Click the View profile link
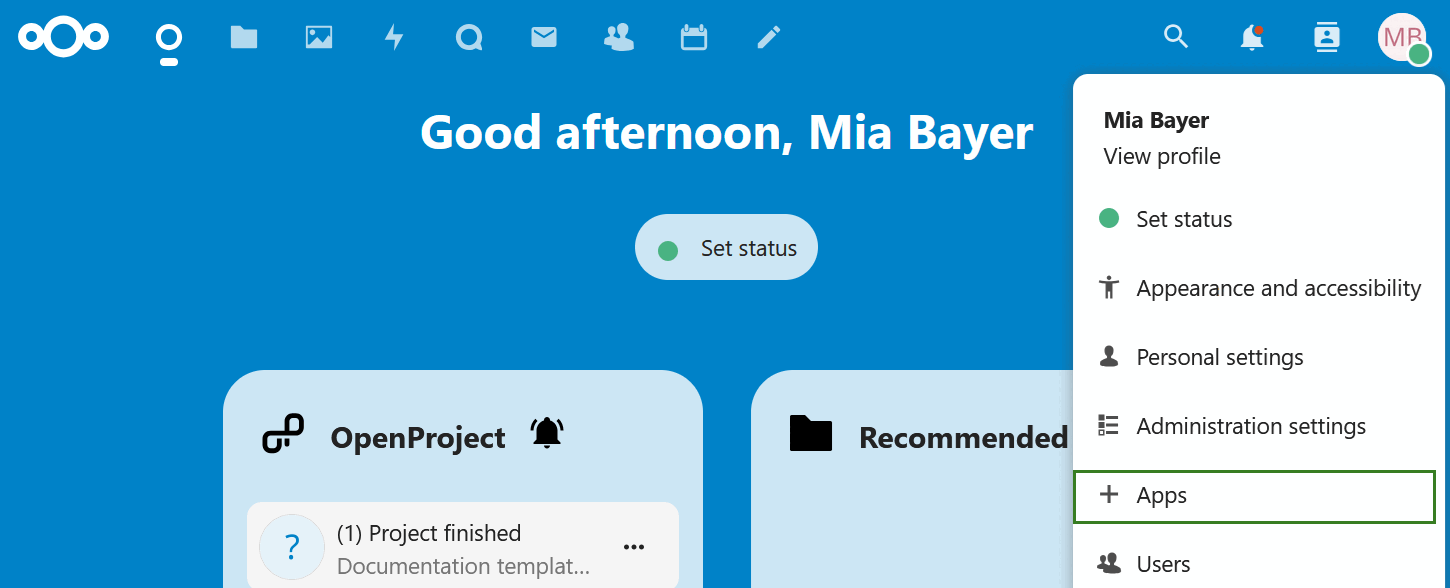The image size is (1450, 588). 1161,156
